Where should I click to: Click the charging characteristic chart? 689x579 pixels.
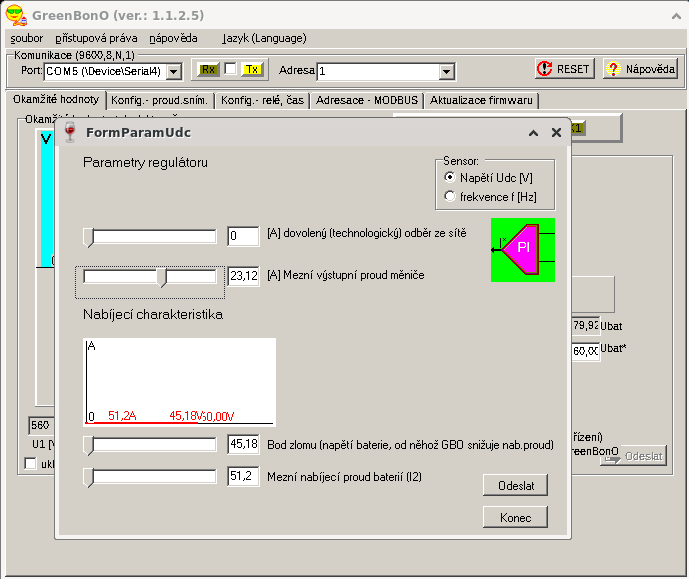pyautogui.click(x=179, y=382)
